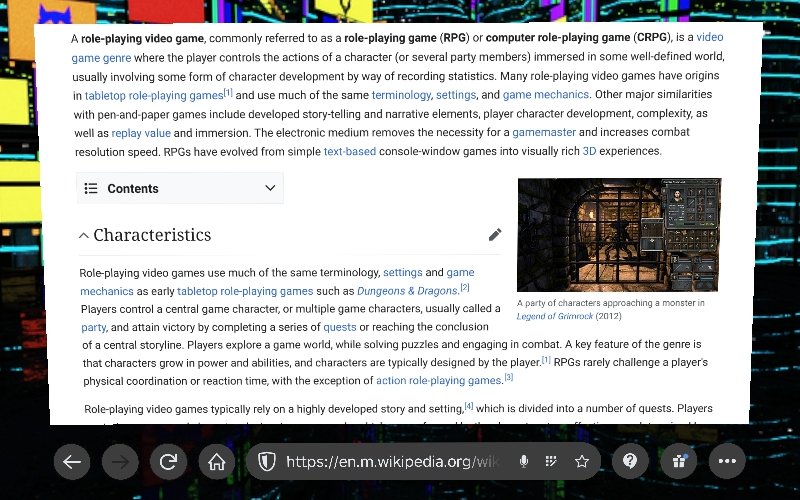Collapse the Characteristics section heading
The height and width of the screenshot is (500, 800).
(84, 236)
